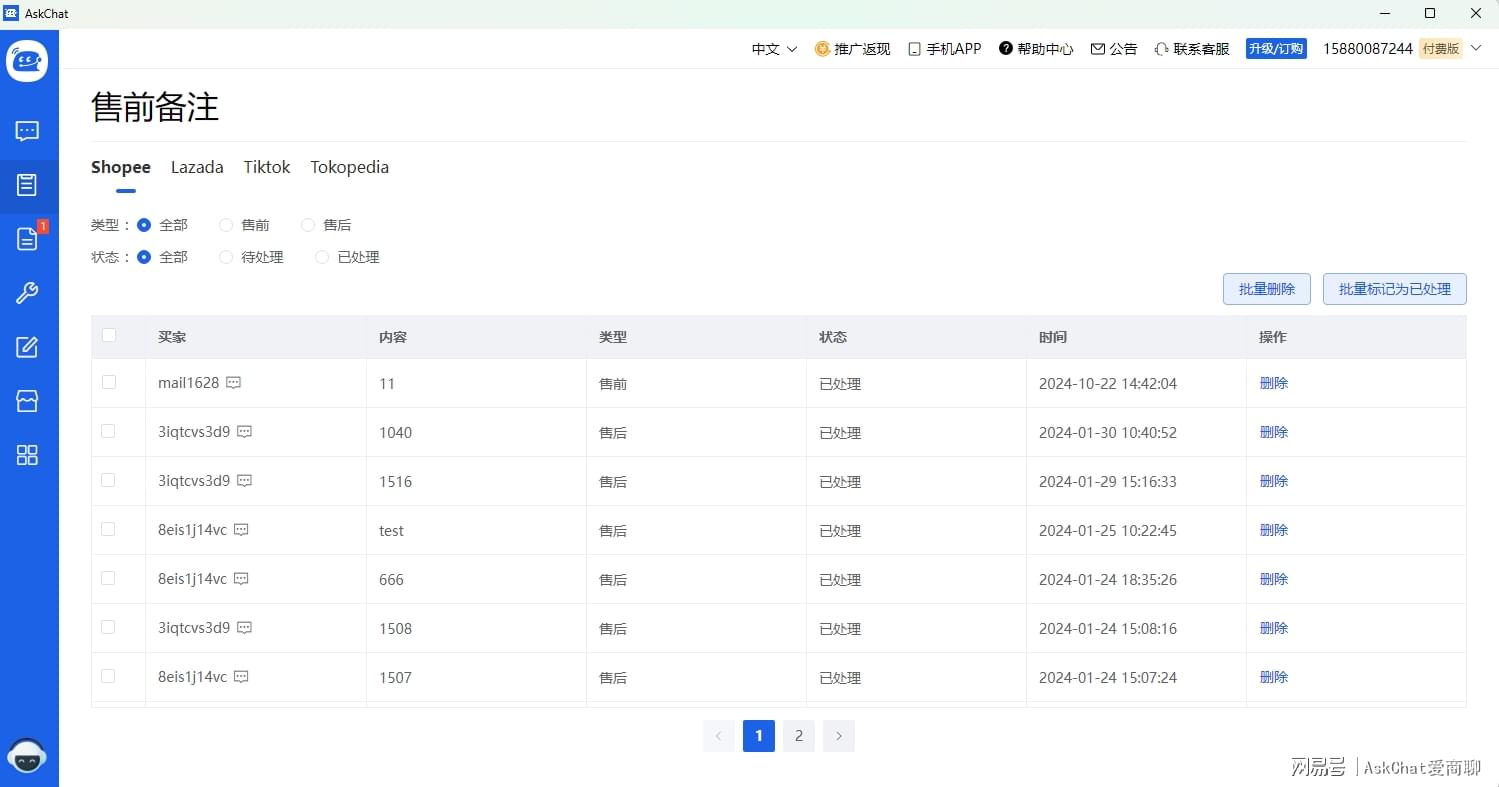This screenshot has width=1499, height=787.
Task: Click the 升级/订购 upgrade button
Action: coord(1276,48)
